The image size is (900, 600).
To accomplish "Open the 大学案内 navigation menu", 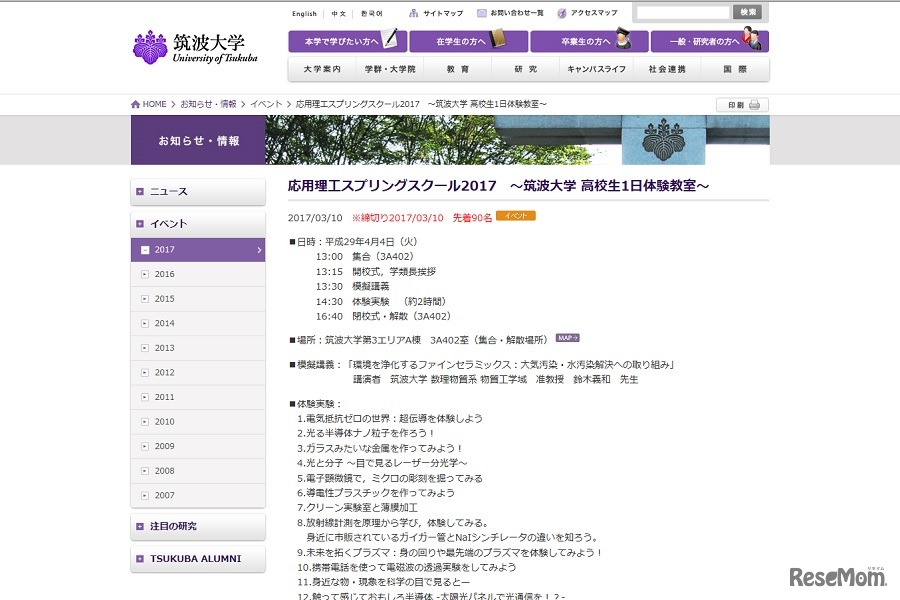I will point(323,69).
